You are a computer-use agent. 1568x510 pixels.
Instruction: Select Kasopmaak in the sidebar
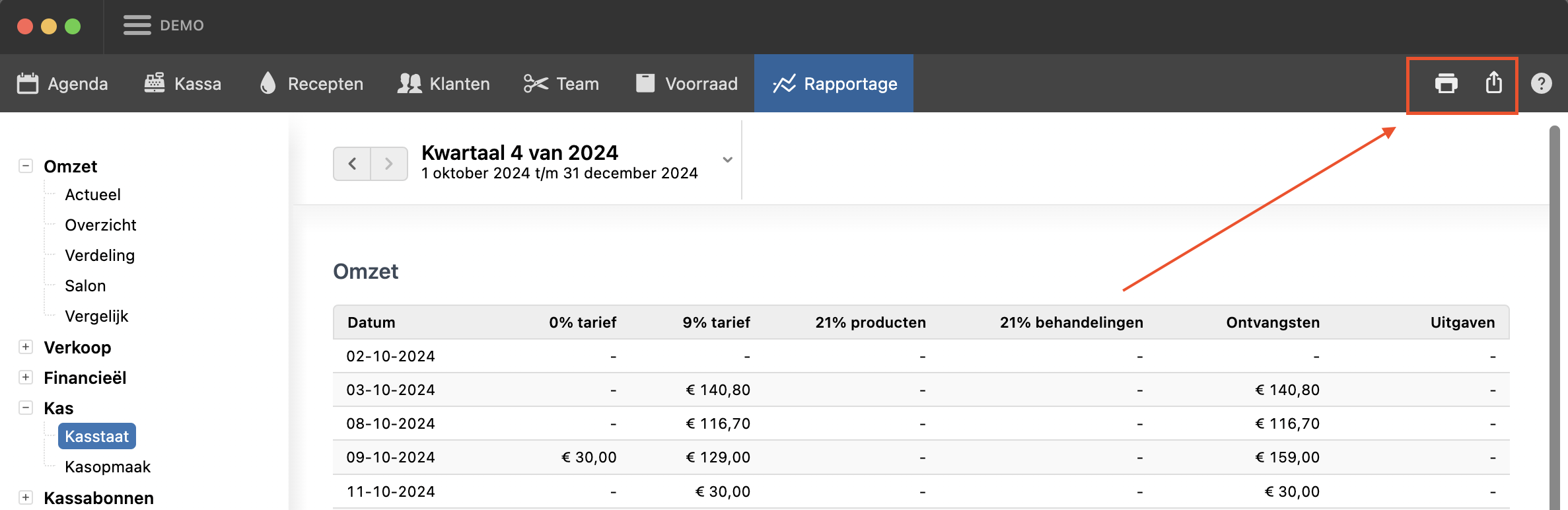tap(108, 467)
